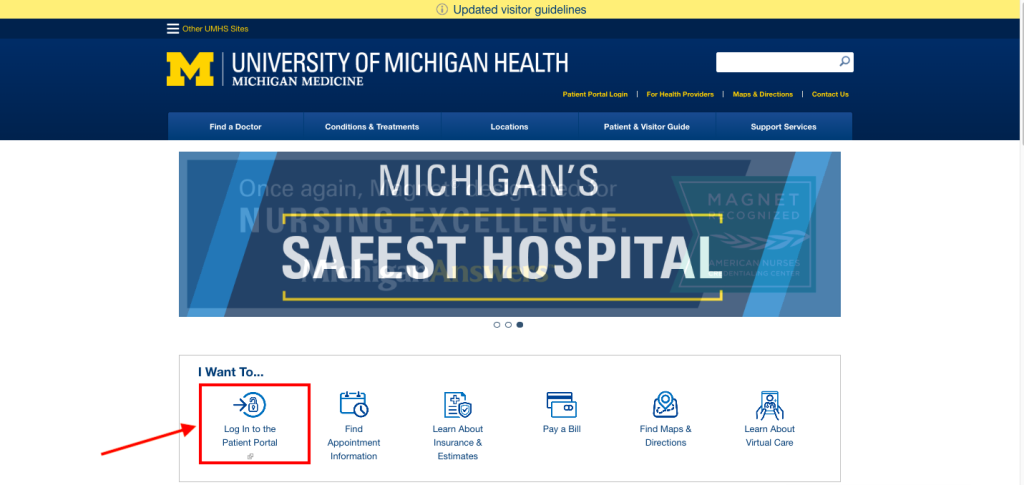Open the Find a Doctor menu

point(236,127)
